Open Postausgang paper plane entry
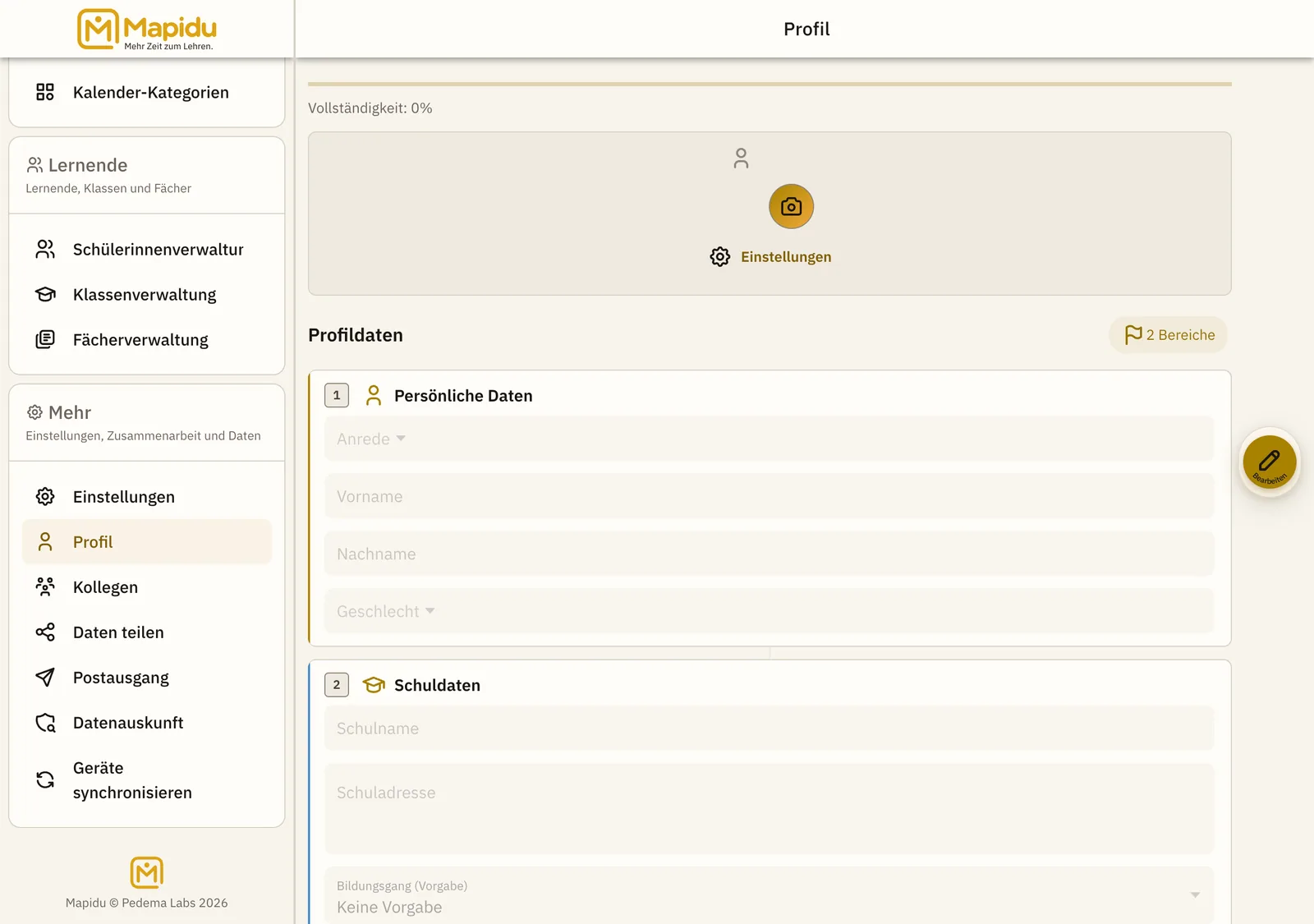1314x924 pixels. point(147,678)
